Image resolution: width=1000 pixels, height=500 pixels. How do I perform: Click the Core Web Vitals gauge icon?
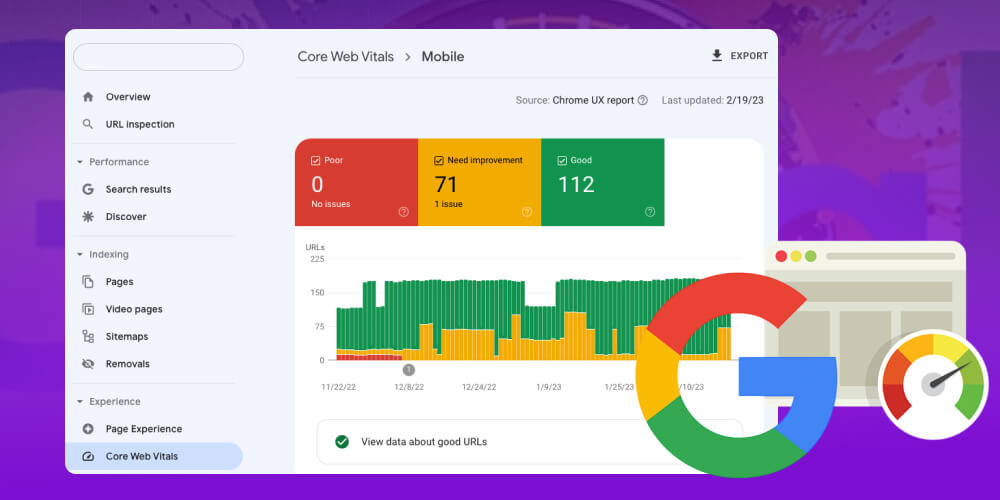(x=88, y=456)
